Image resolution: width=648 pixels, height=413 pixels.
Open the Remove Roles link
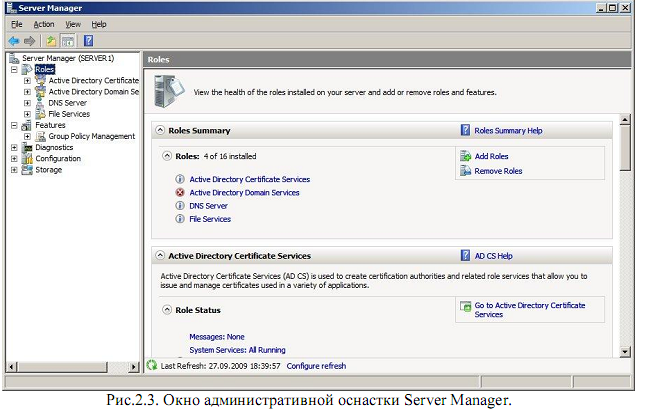498,171
